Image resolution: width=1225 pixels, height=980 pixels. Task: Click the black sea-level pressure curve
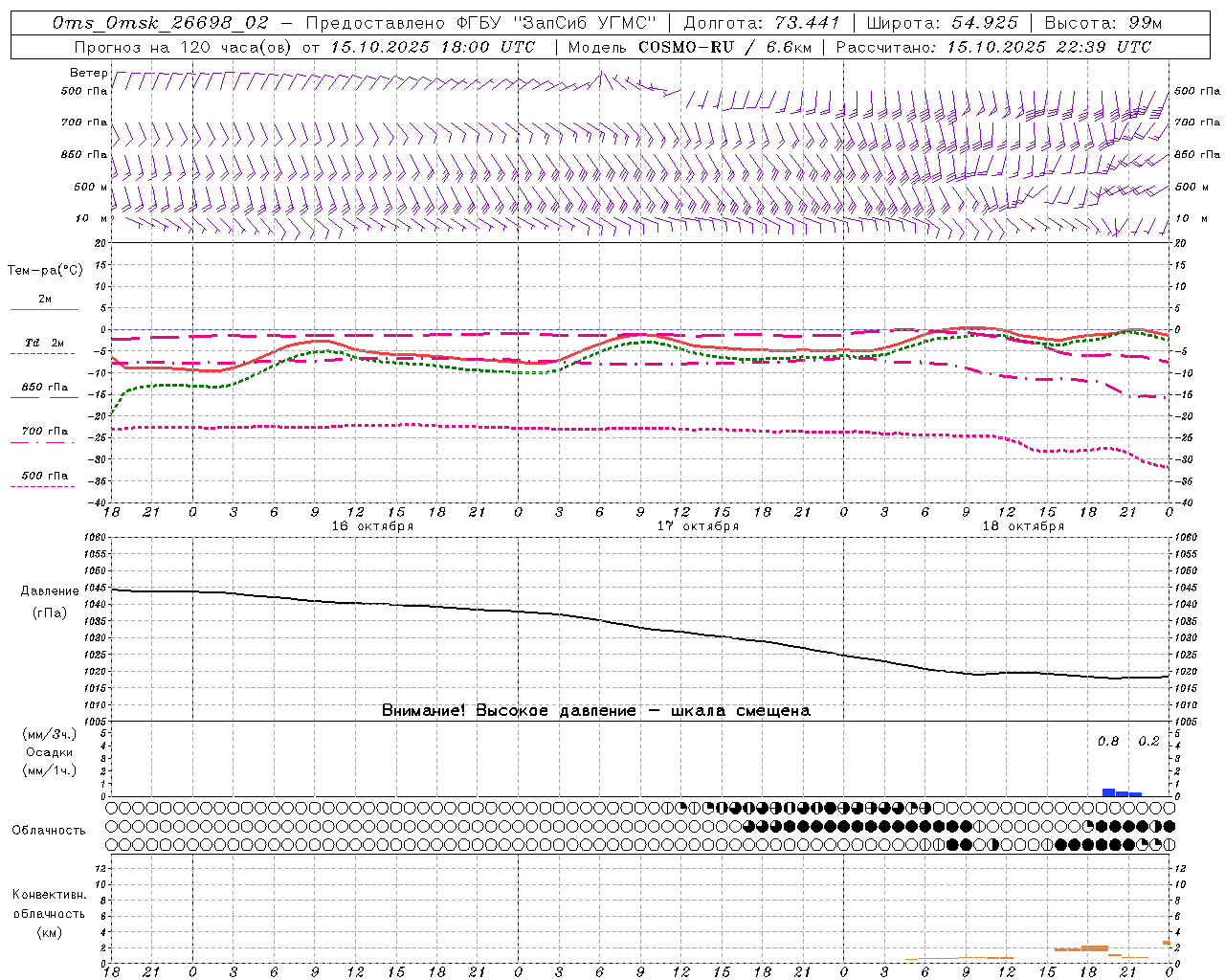[x=640, y=628]
